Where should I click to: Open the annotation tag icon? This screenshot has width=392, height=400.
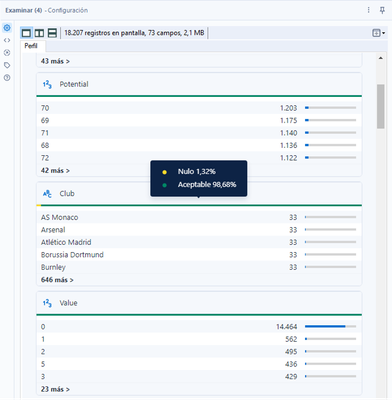7,65
